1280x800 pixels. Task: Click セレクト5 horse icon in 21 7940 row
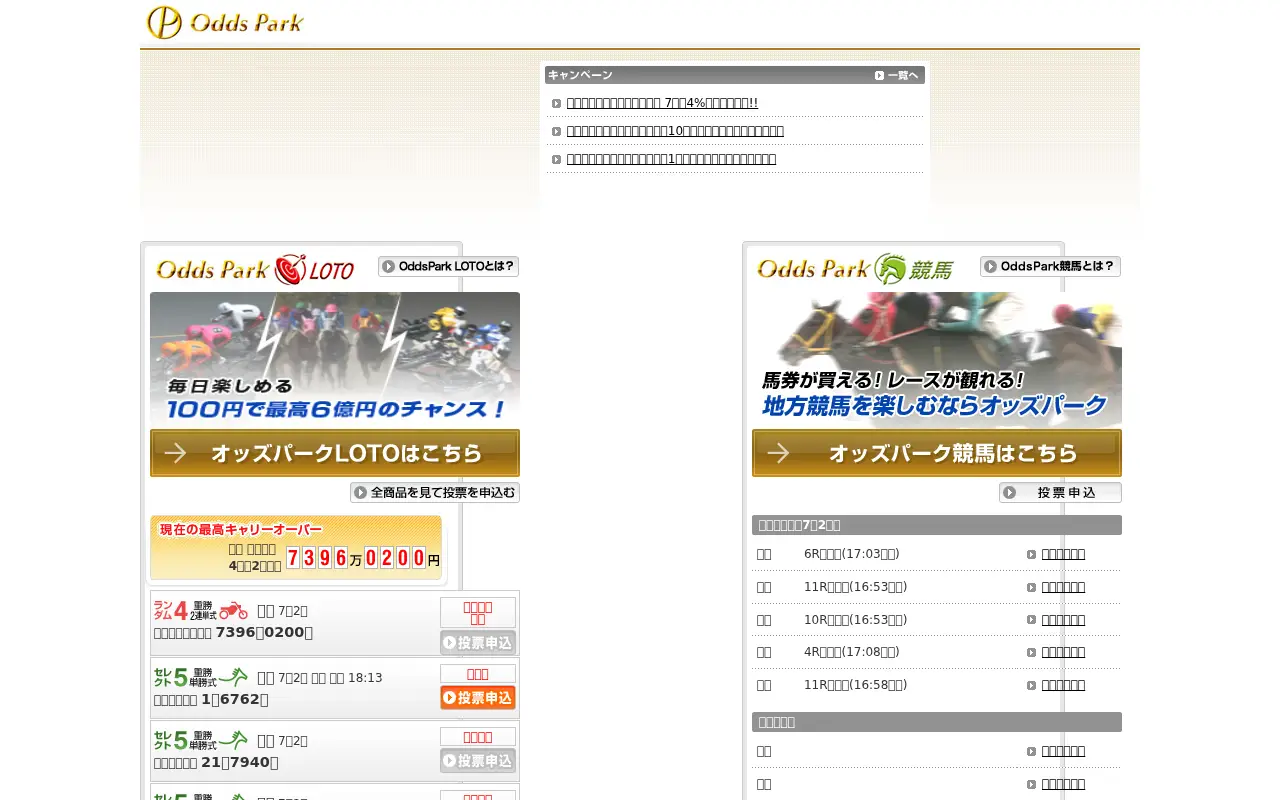[201, 740]
